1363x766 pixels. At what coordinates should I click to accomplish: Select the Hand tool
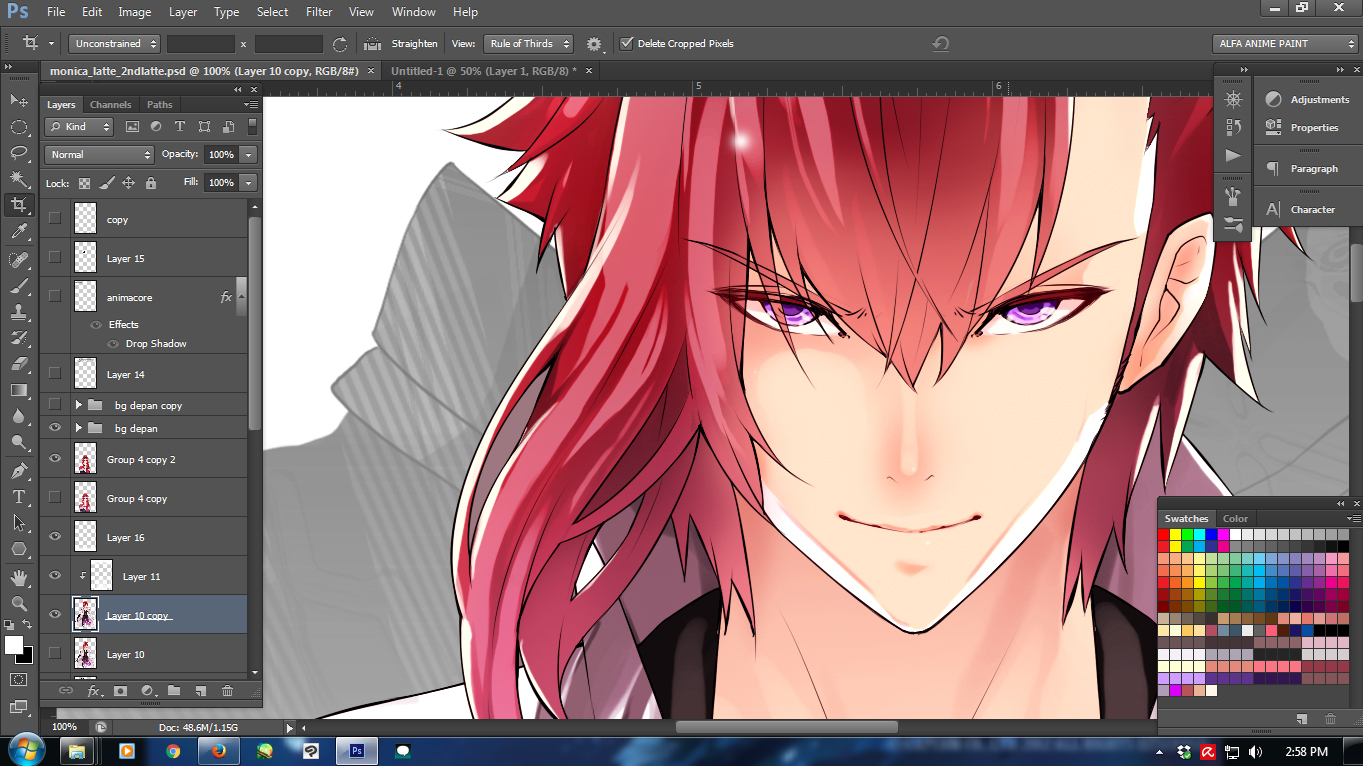click(x=18, y=578)
